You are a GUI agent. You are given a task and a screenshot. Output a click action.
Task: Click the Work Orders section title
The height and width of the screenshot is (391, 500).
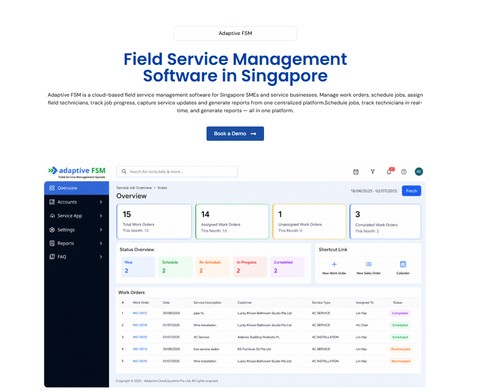[x=131, y=292]
